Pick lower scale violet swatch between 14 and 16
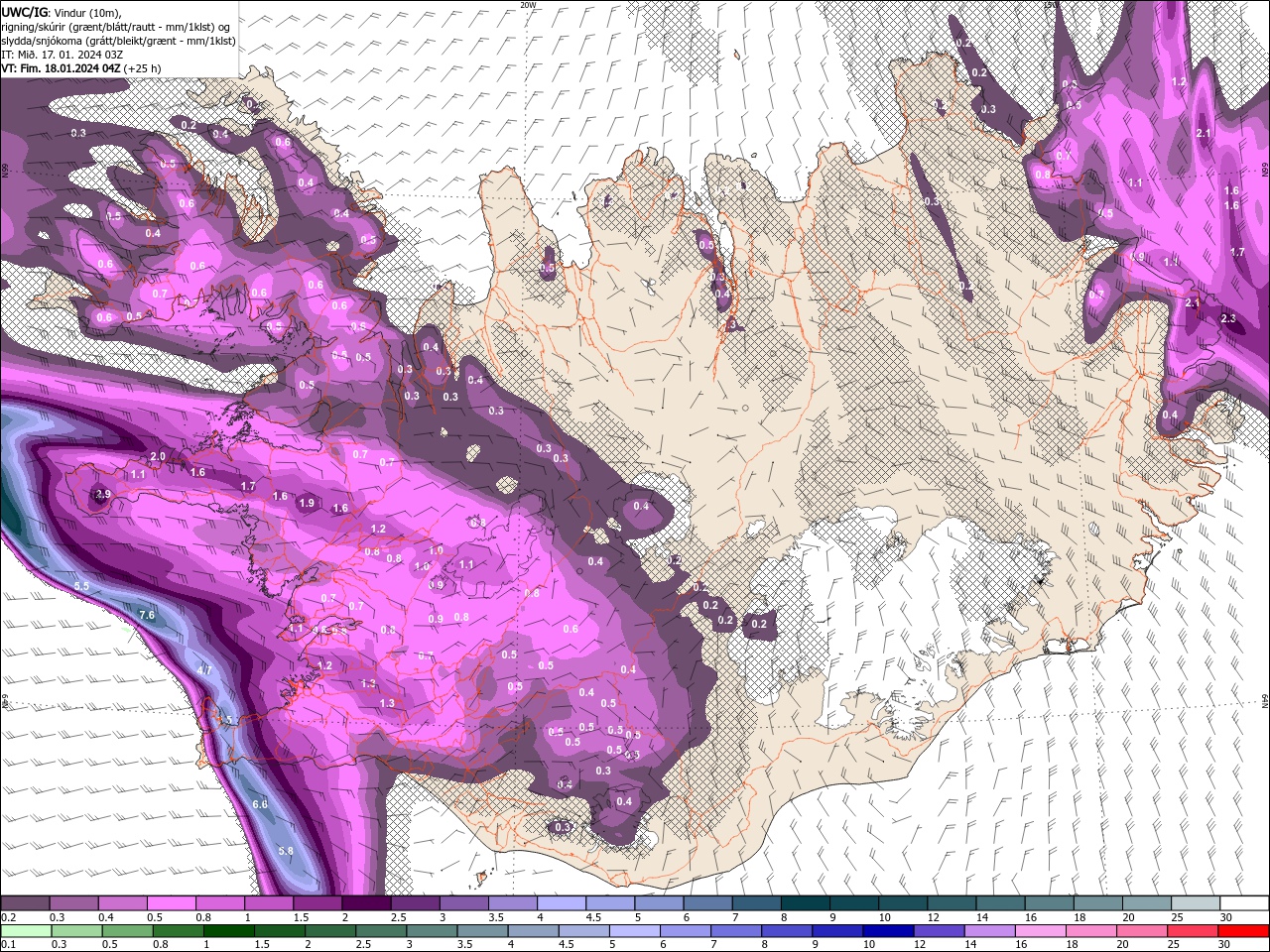This screenshot has height=952, width=1270. pos(988,930)
